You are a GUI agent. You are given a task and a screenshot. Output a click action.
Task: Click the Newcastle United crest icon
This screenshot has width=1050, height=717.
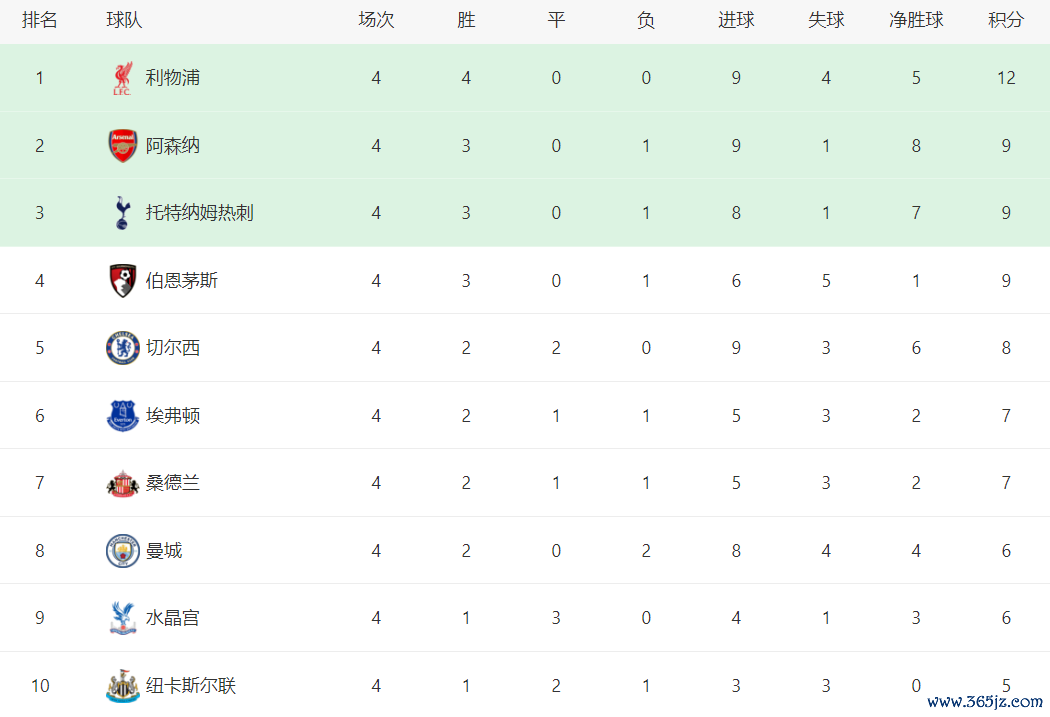pos(122,686)
